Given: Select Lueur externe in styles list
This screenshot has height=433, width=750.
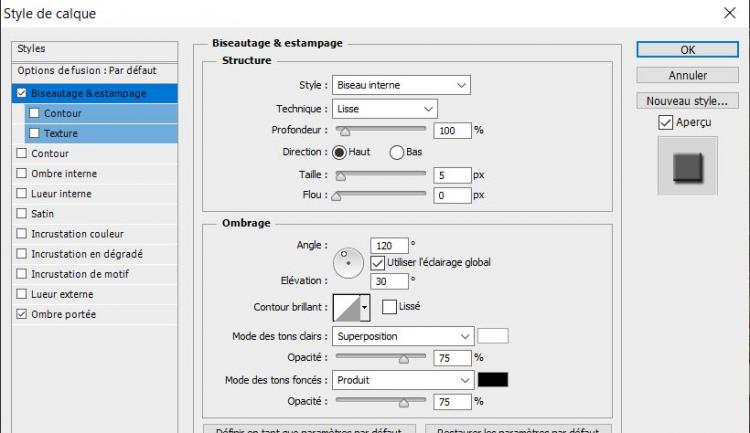Looking at the screenshot, I should pos(62,294).
